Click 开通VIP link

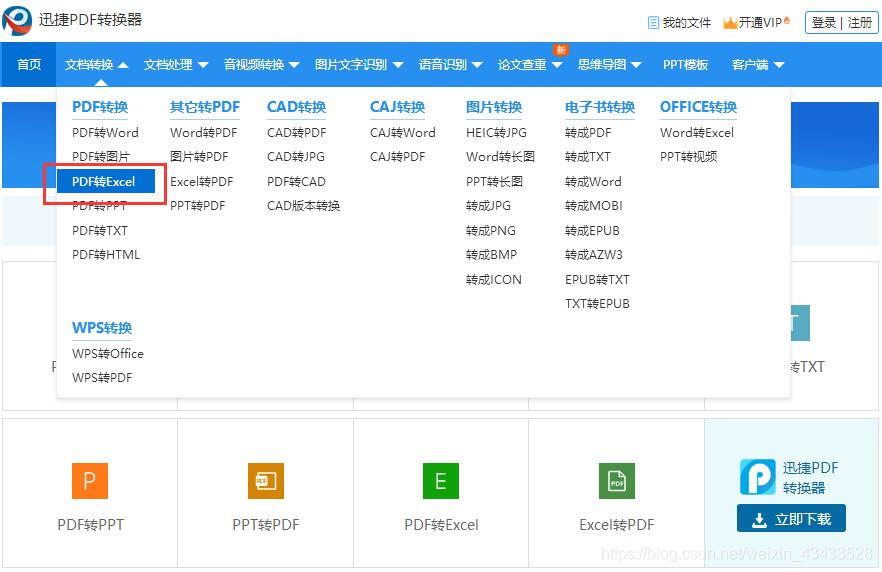tap(760, 23)
